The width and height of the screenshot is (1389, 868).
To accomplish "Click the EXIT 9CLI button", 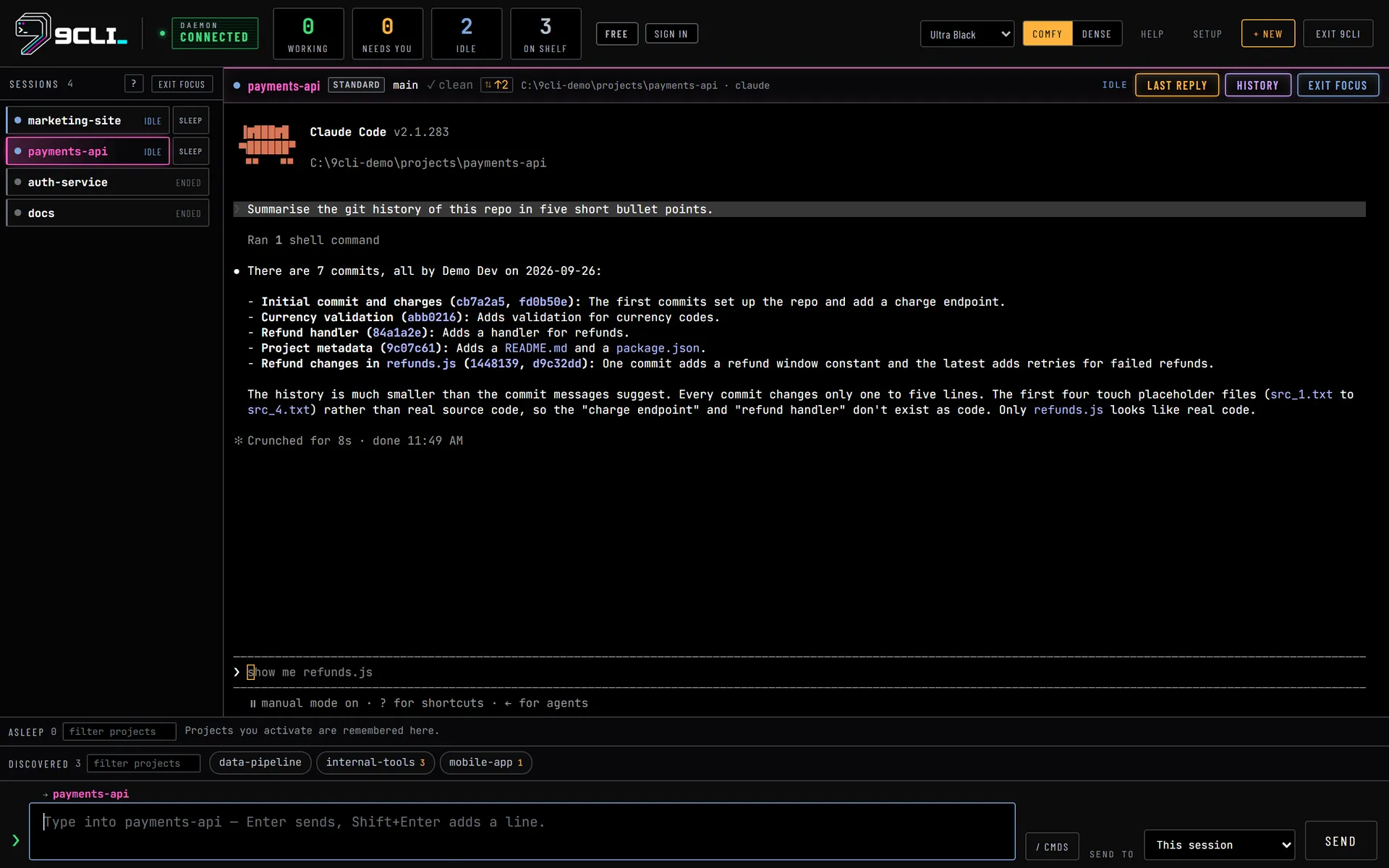I will coord(1338,34).
